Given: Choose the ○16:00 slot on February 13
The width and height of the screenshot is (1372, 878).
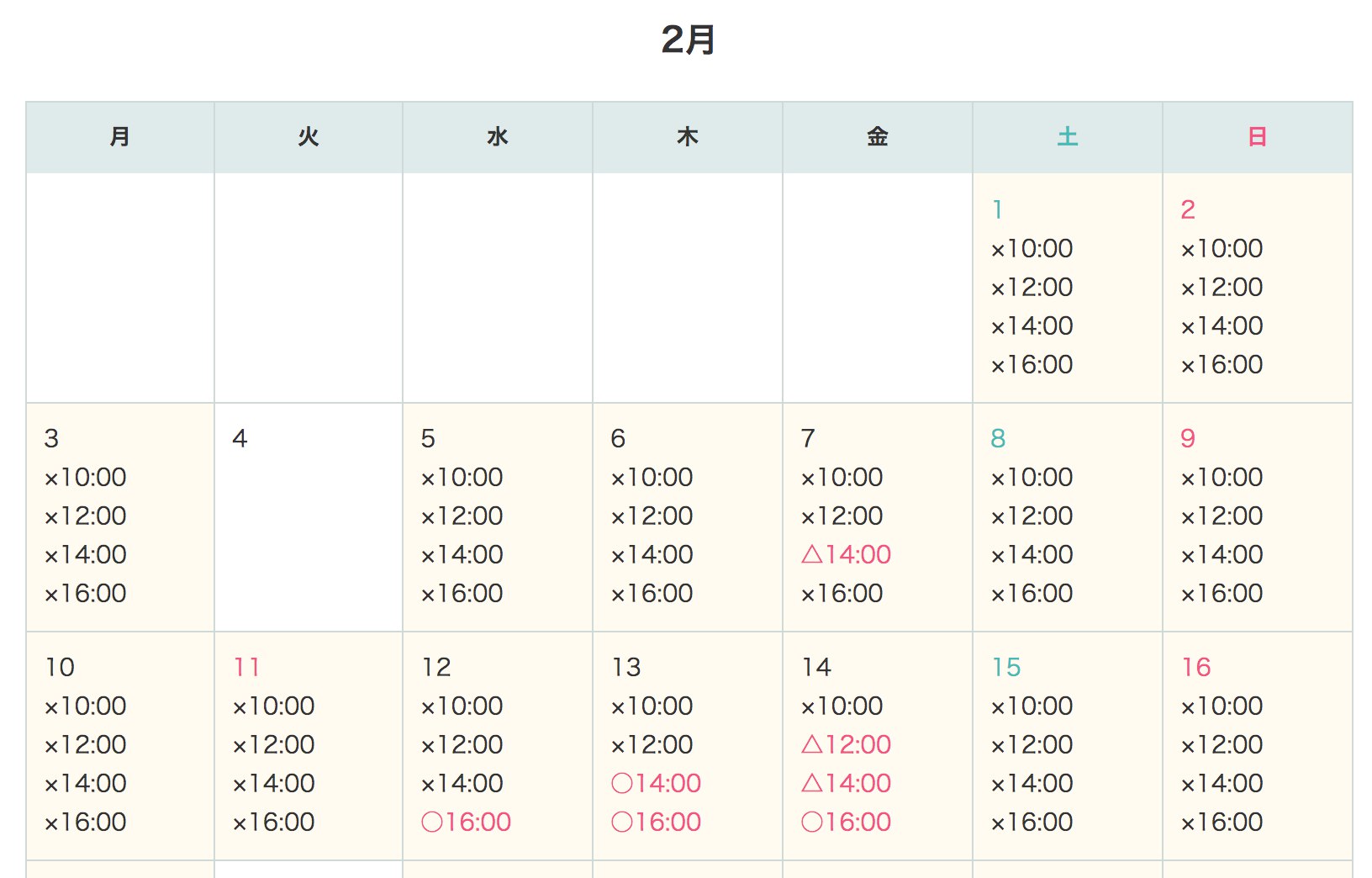Looking at the screenshot, I should [x=656, y=822].
